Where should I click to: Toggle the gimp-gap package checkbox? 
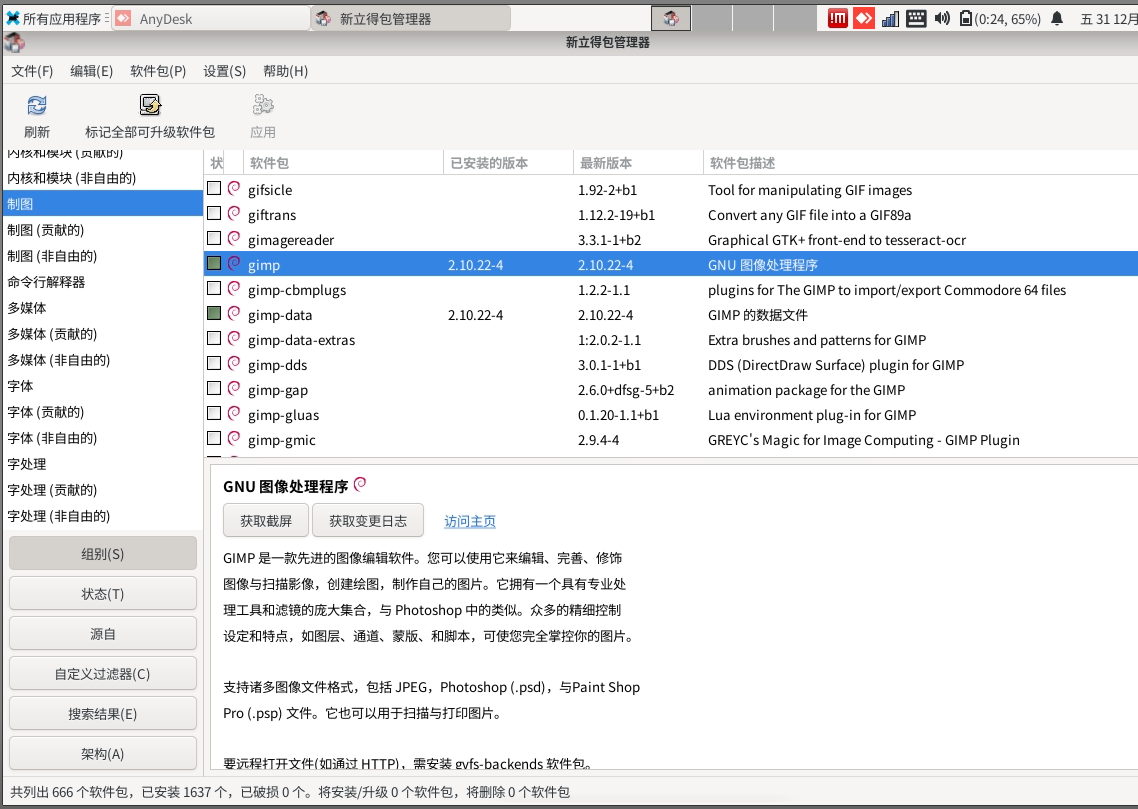[x=214, y=389]
